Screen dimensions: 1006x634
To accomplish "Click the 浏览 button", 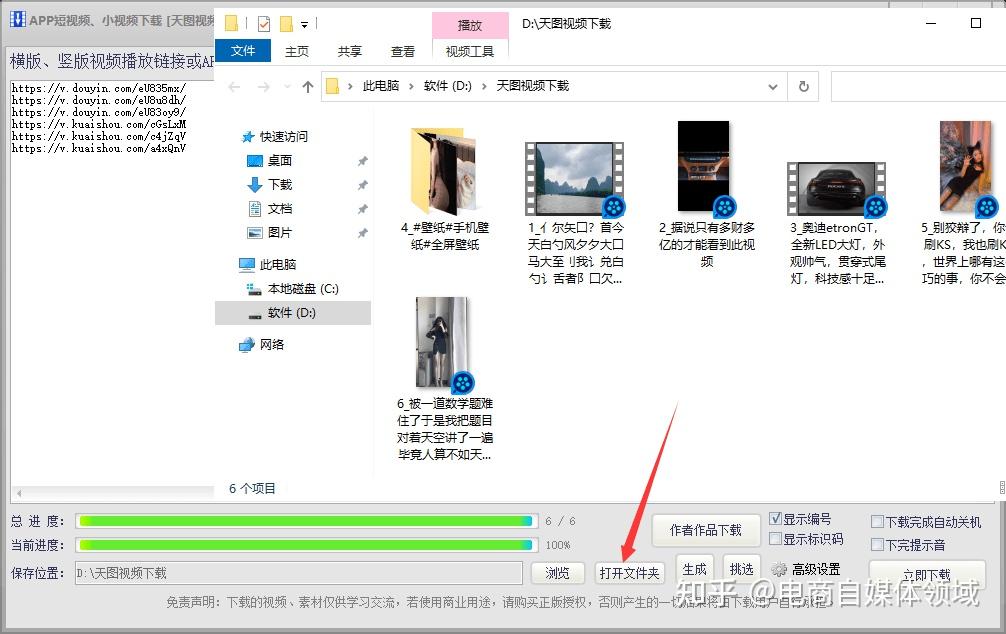I will coord(558,573).
